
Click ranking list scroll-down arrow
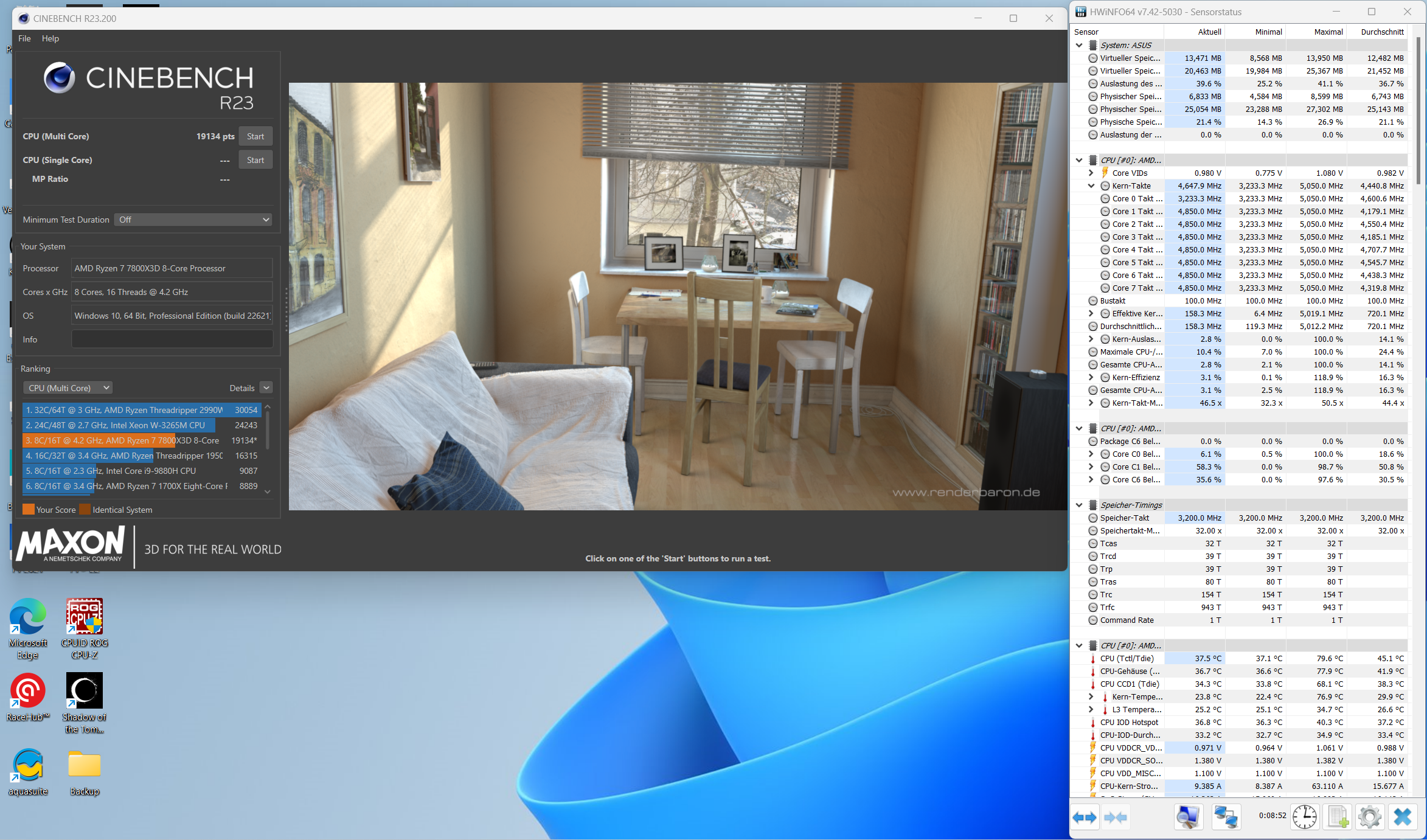tap(268, 491)
